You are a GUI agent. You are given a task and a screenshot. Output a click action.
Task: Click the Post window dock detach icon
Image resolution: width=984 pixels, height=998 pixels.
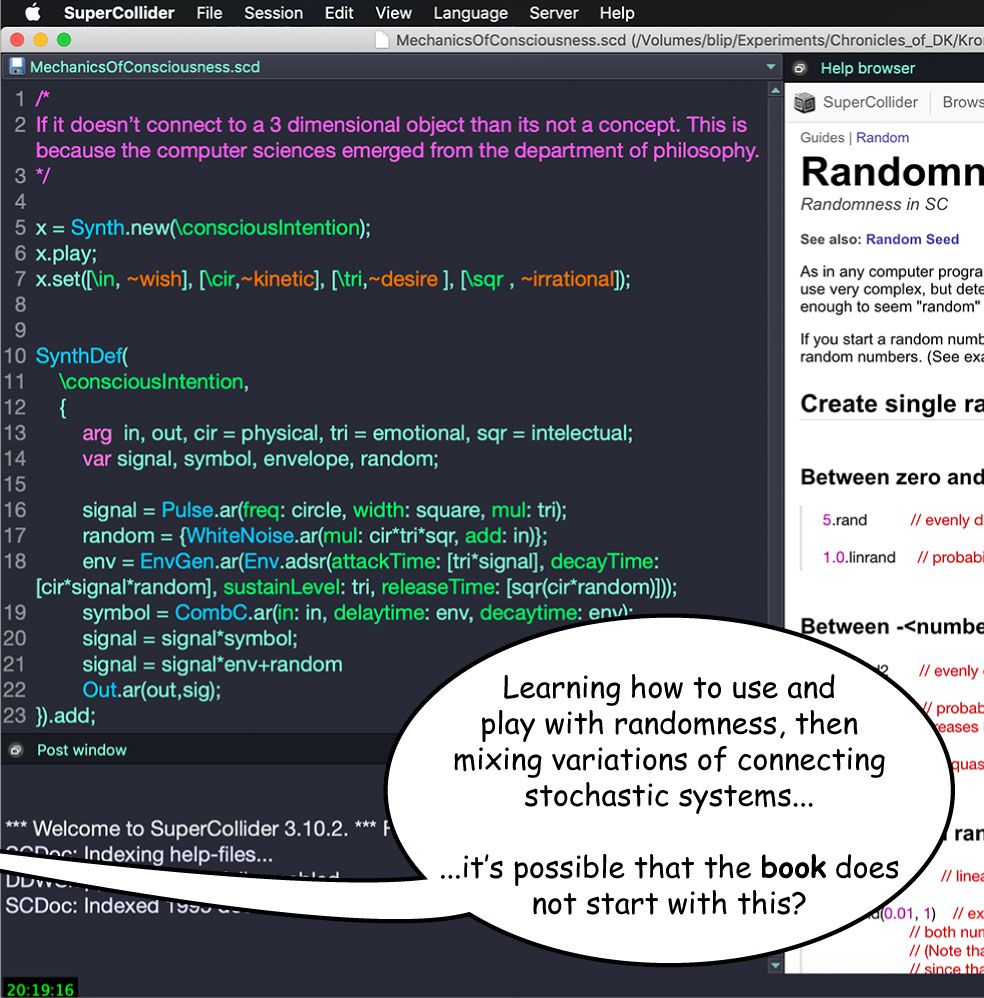pyautogui.click(x=16, y=750)
